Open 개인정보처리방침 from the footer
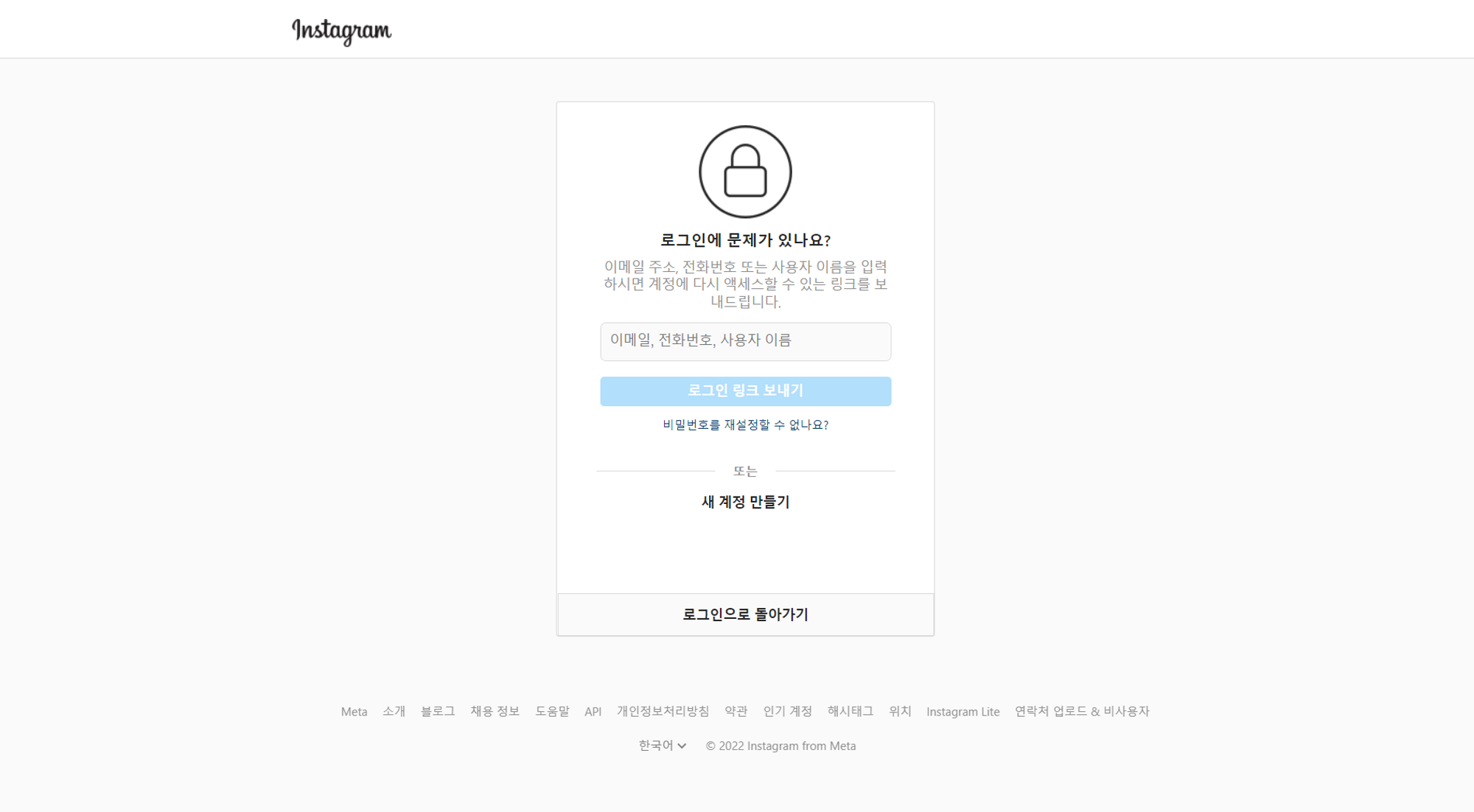 coord(663,711)
